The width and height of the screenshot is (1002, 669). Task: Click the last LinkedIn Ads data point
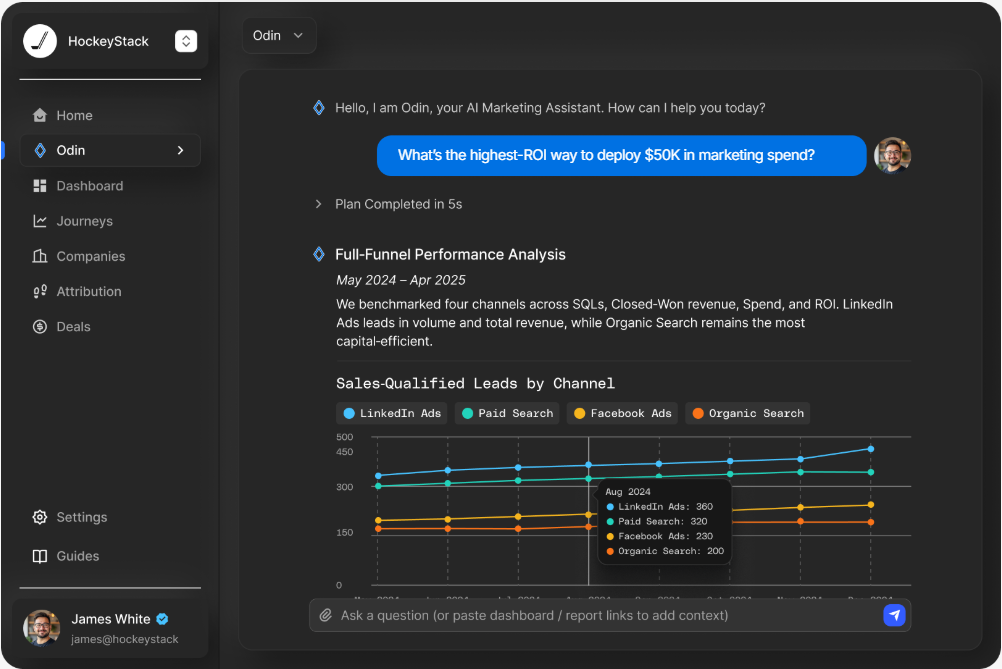870,449
